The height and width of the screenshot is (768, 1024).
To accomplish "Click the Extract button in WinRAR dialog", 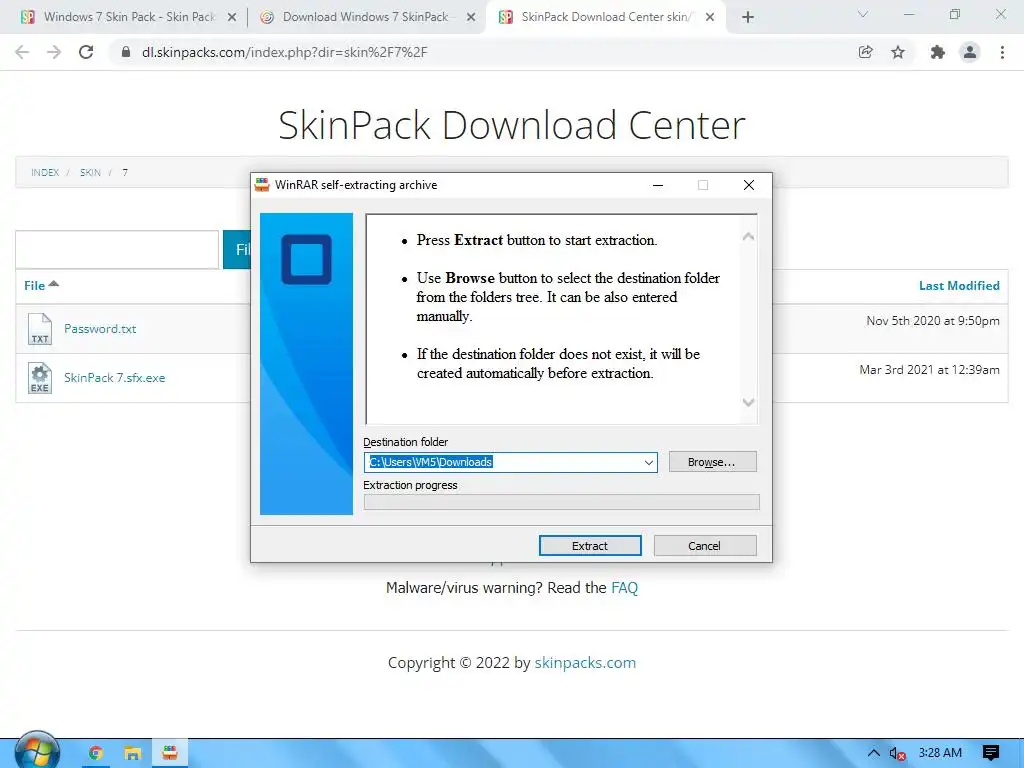I will click(590, 545).
